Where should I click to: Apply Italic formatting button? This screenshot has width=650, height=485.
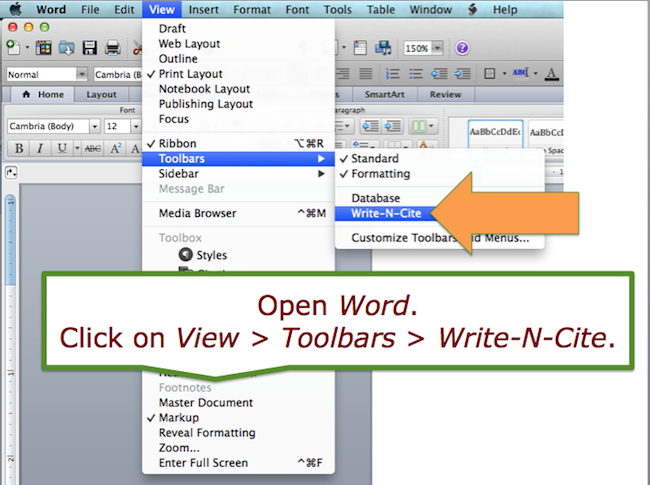pyautogui.click(x=40, y=148)
